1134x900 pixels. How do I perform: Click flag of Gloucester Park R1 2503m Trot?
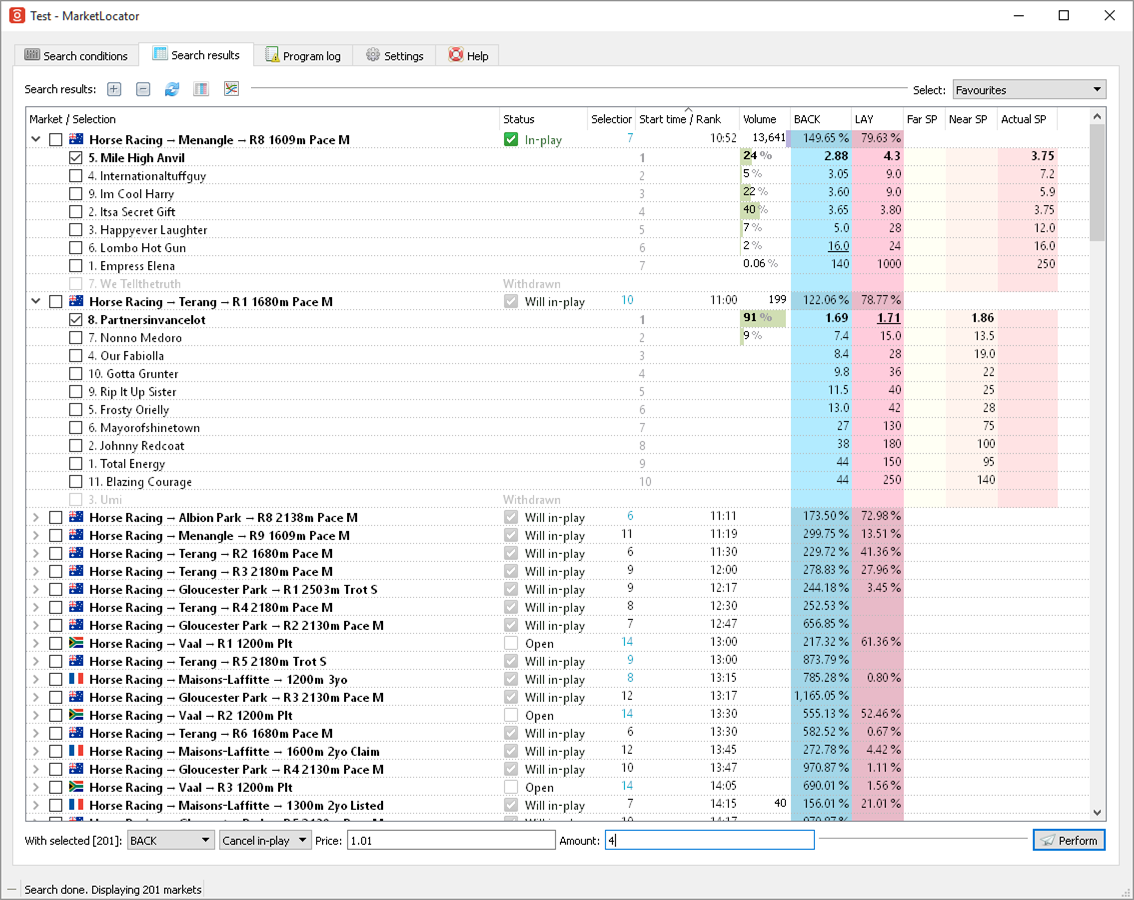pos(76,589)
